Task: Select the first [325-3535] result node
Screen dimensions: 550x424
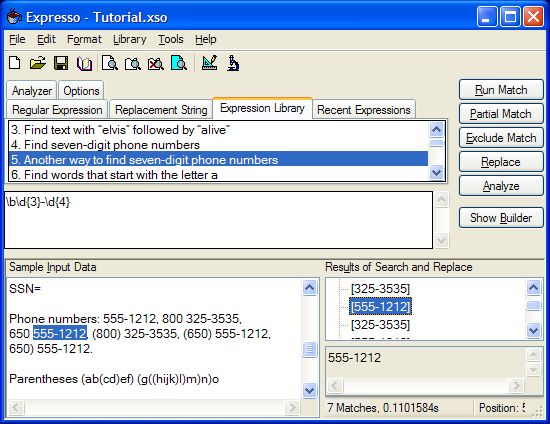Action: point(380,289)
